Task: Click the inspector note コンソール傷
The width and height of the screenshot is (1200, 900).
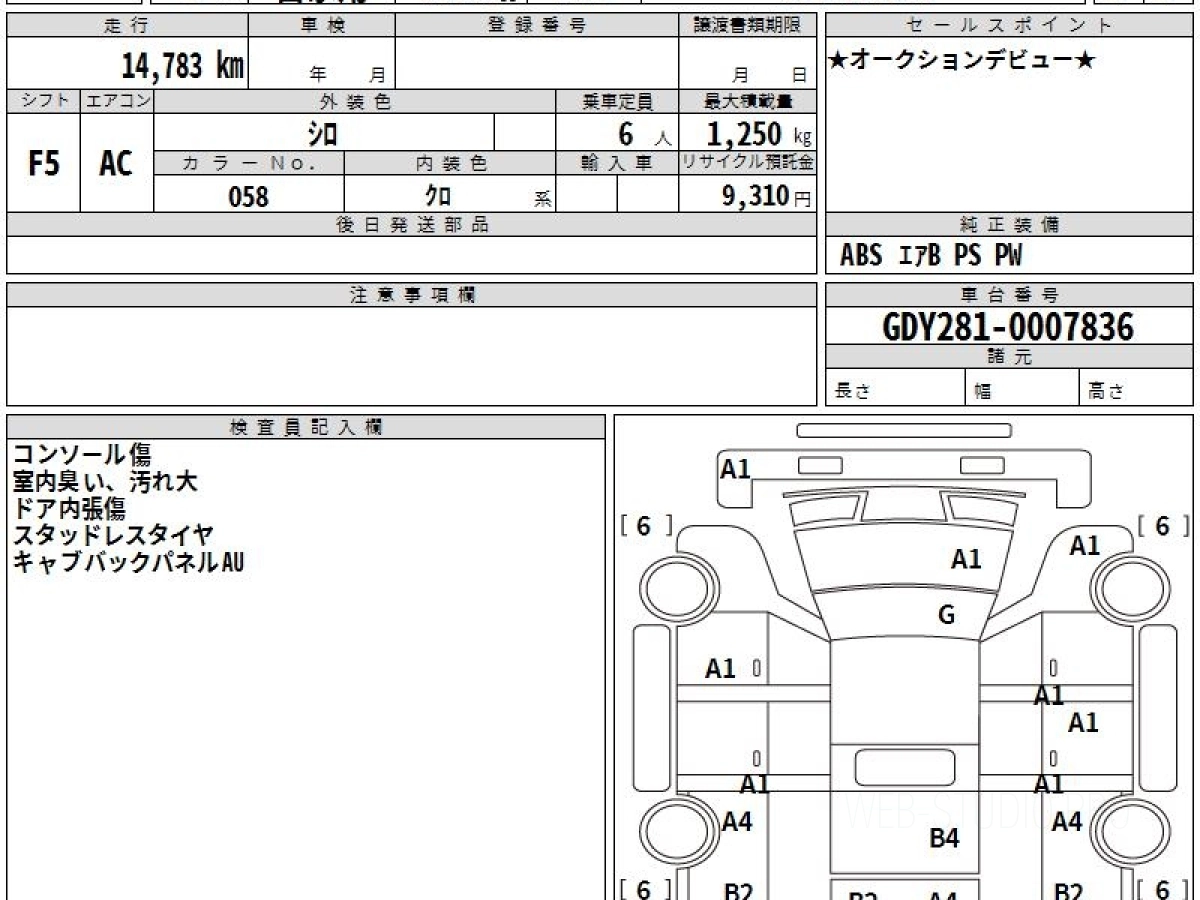Action: point(82,455)
